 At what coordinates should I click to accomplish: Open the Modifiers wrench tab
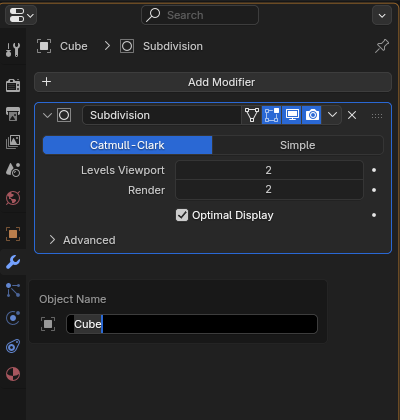coord(13,262)
